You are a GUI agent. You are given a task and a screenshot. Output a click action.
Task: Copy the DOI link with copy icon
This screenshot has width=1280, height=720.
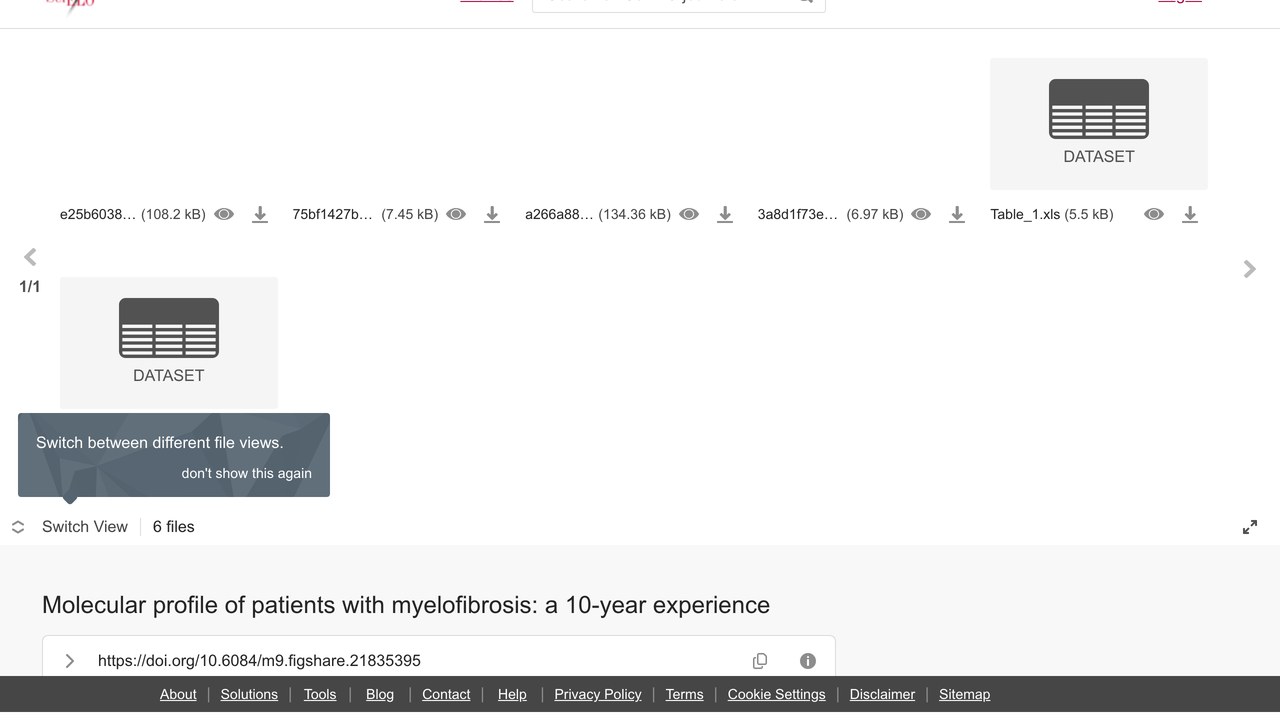(x=760, y=661)
